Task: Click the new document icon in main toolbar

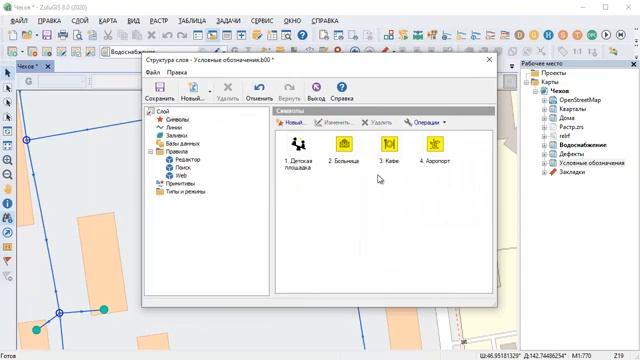Action: (x=13, y=35)
